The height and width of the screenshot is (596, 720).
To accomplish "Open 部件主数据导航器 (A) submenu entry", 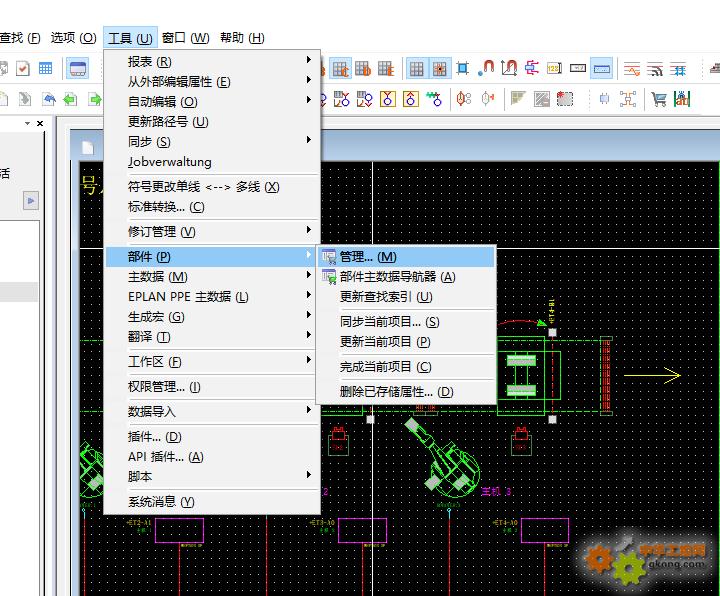I will 406,276.
